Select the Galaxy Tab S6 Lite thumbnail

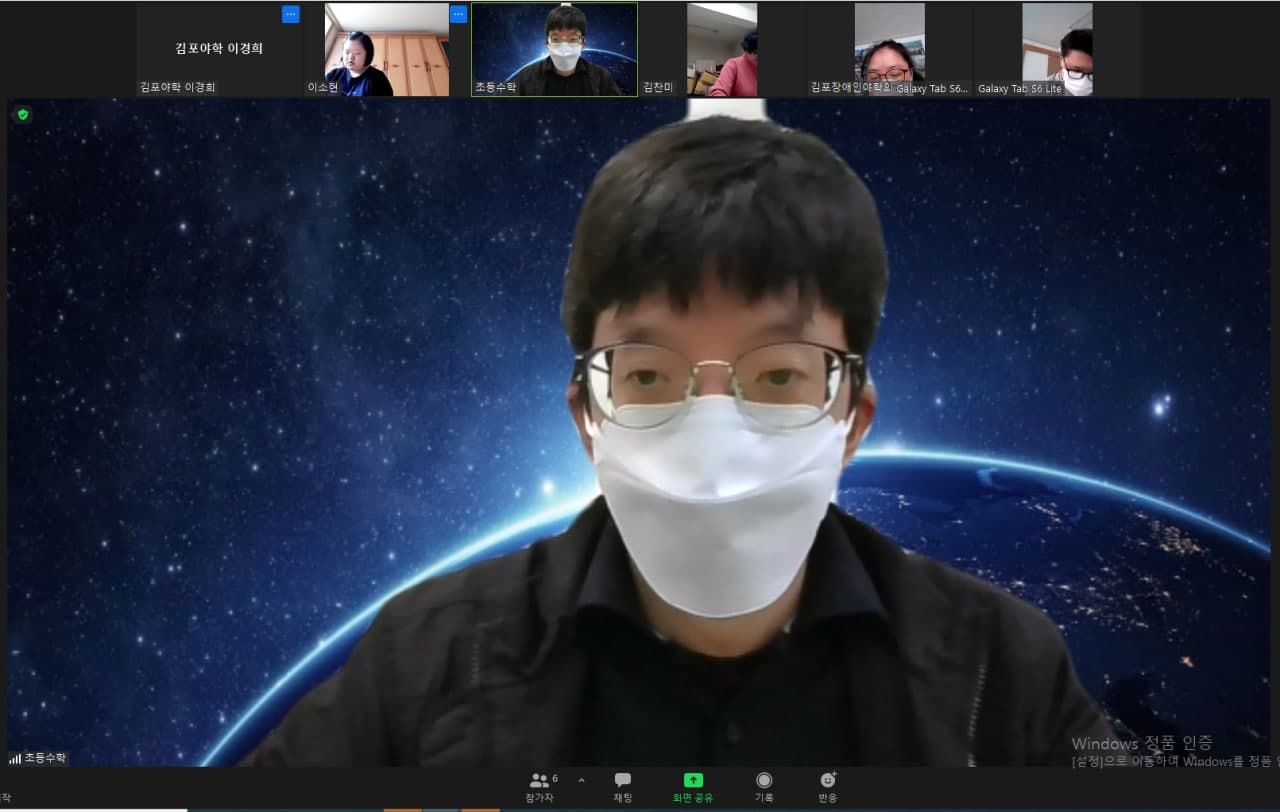coord(1057,49)
